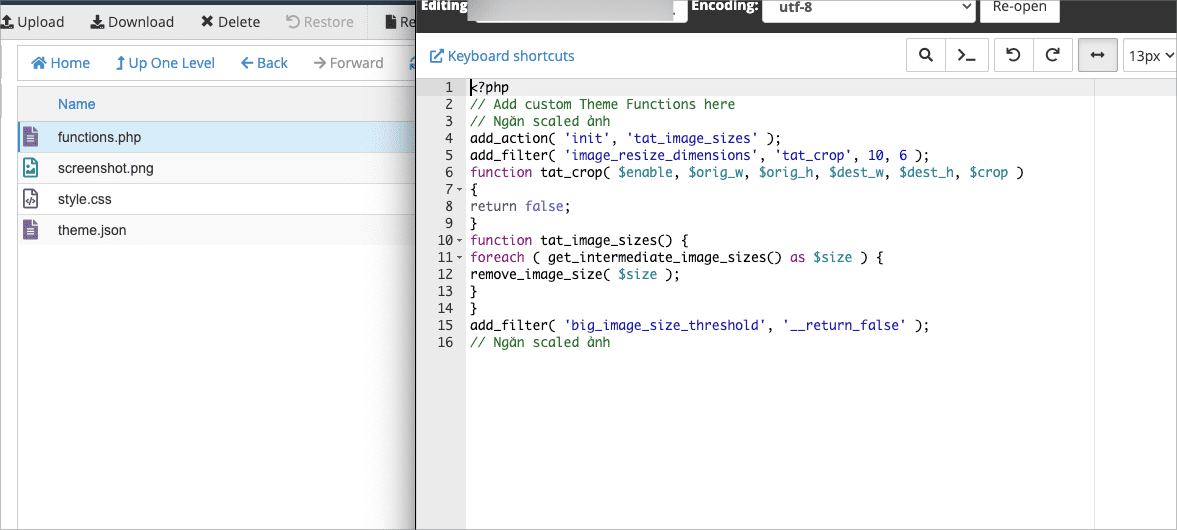Collapse code fold arrow on line 6
The height and width of the screenshot is (530, 1177).
click(459, 173)
